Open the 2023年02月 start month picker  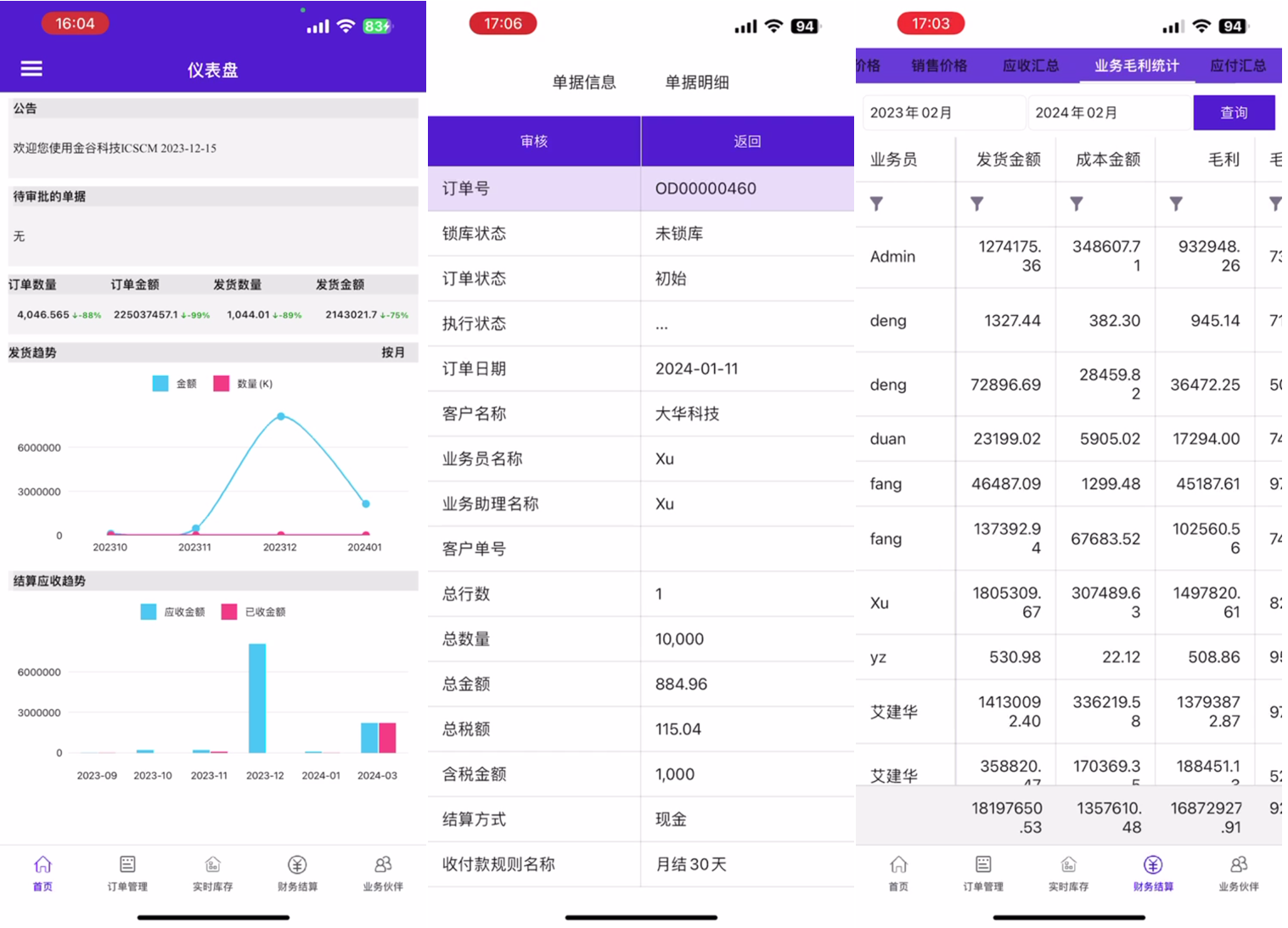[942, 113]
